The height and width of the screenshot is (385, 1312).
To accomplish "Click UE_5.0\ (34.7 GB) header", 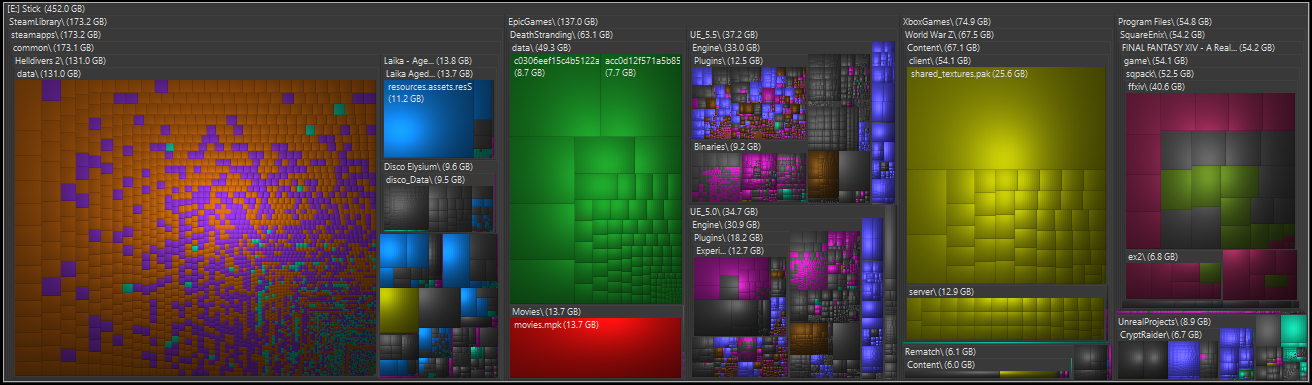I will point(724,212).
